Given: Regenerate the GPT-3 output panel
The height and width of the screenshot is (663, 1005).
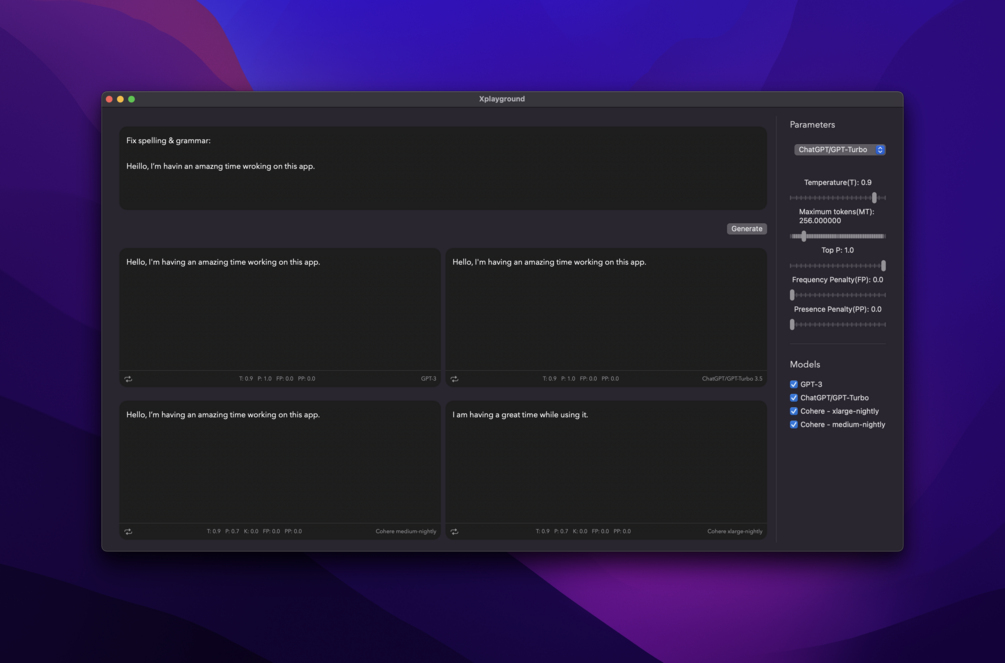Looking at the screenshot, I should tap(128, 379).
